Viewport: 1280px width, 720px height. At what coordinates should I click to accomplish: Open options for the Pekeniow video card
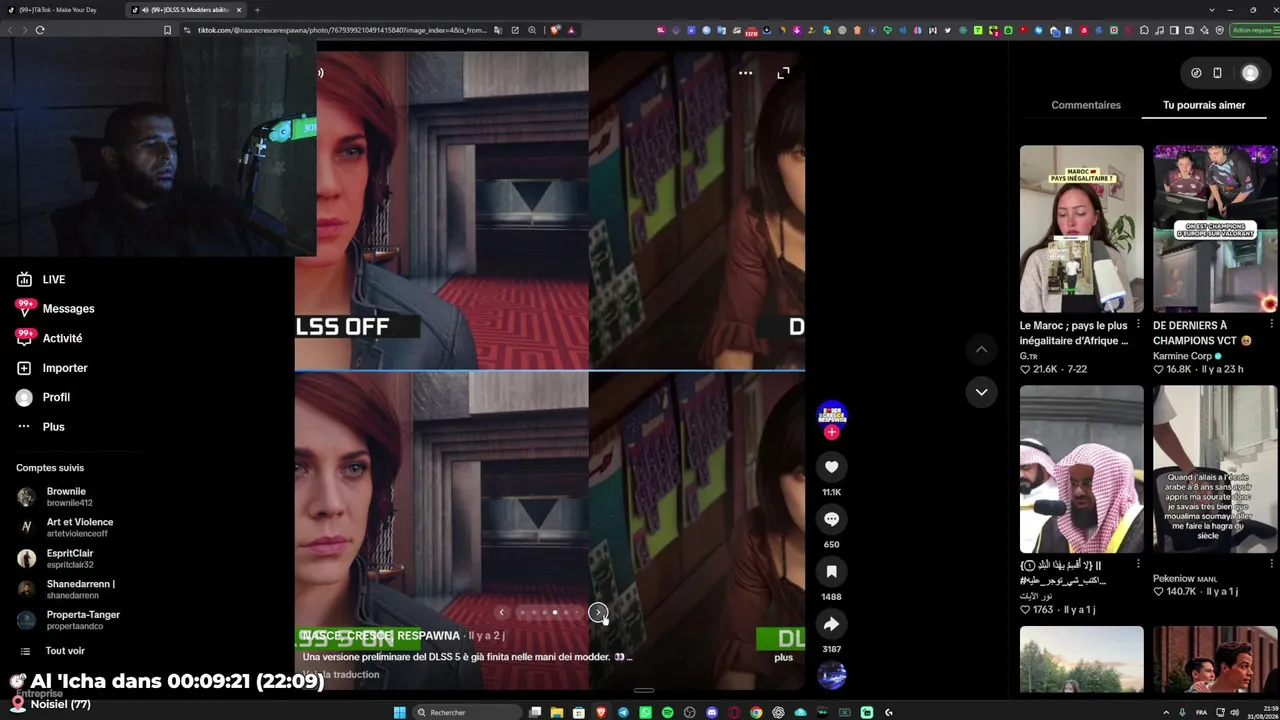pos(1271,565)
